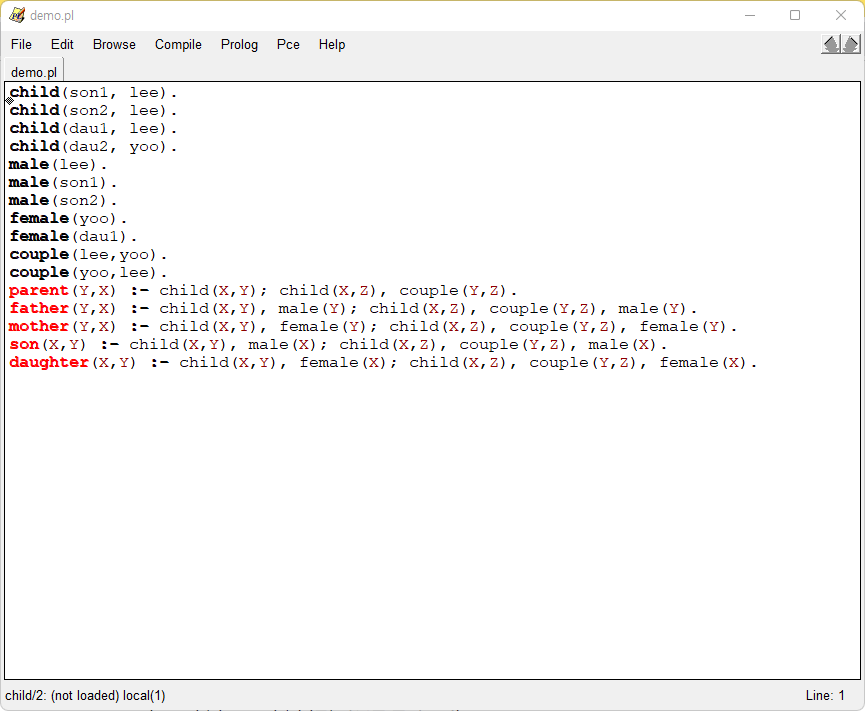The width and height of the screenshot is (865, 711).
Task: Click couple(Y,Z) in the parent rule
Action: [453, 291]
